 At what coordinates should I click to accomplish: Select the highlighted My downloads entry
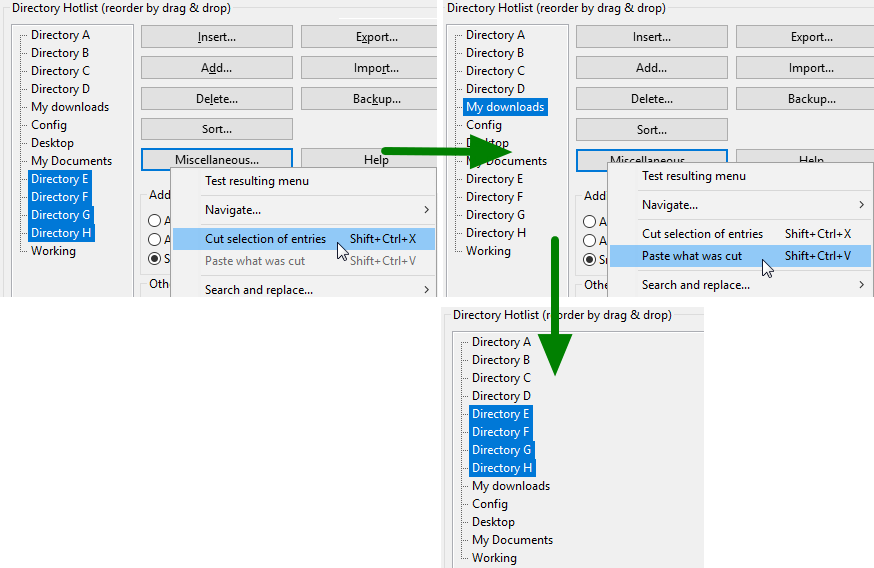point(505,107)
